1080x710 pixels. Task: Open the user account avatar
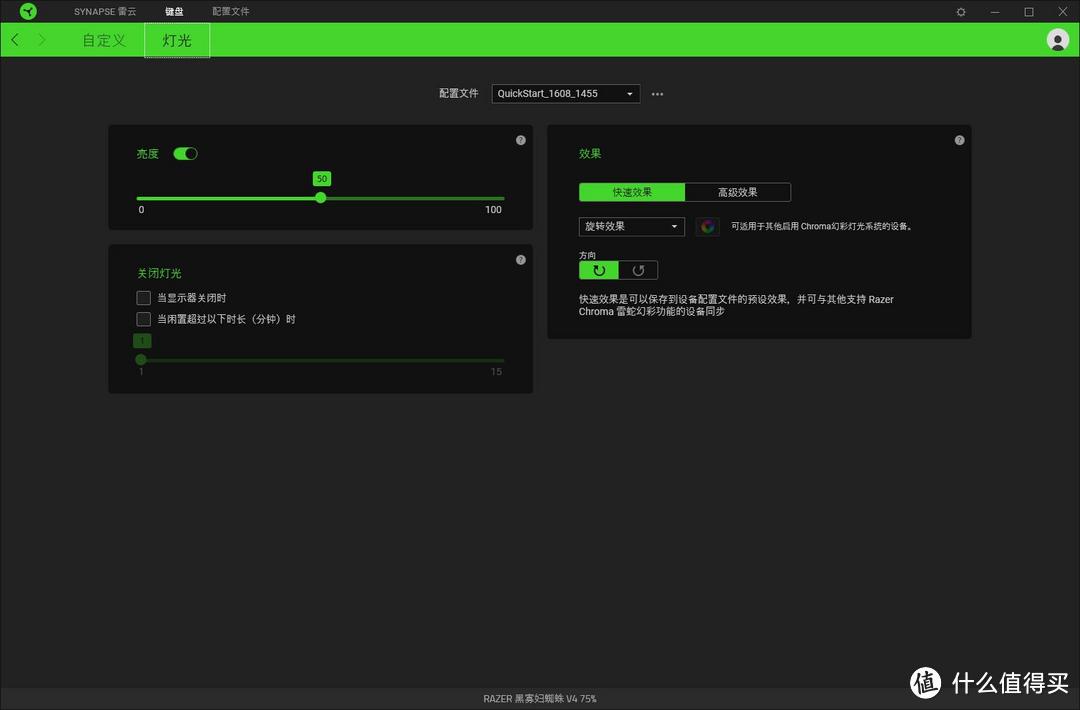point(1057,40)
